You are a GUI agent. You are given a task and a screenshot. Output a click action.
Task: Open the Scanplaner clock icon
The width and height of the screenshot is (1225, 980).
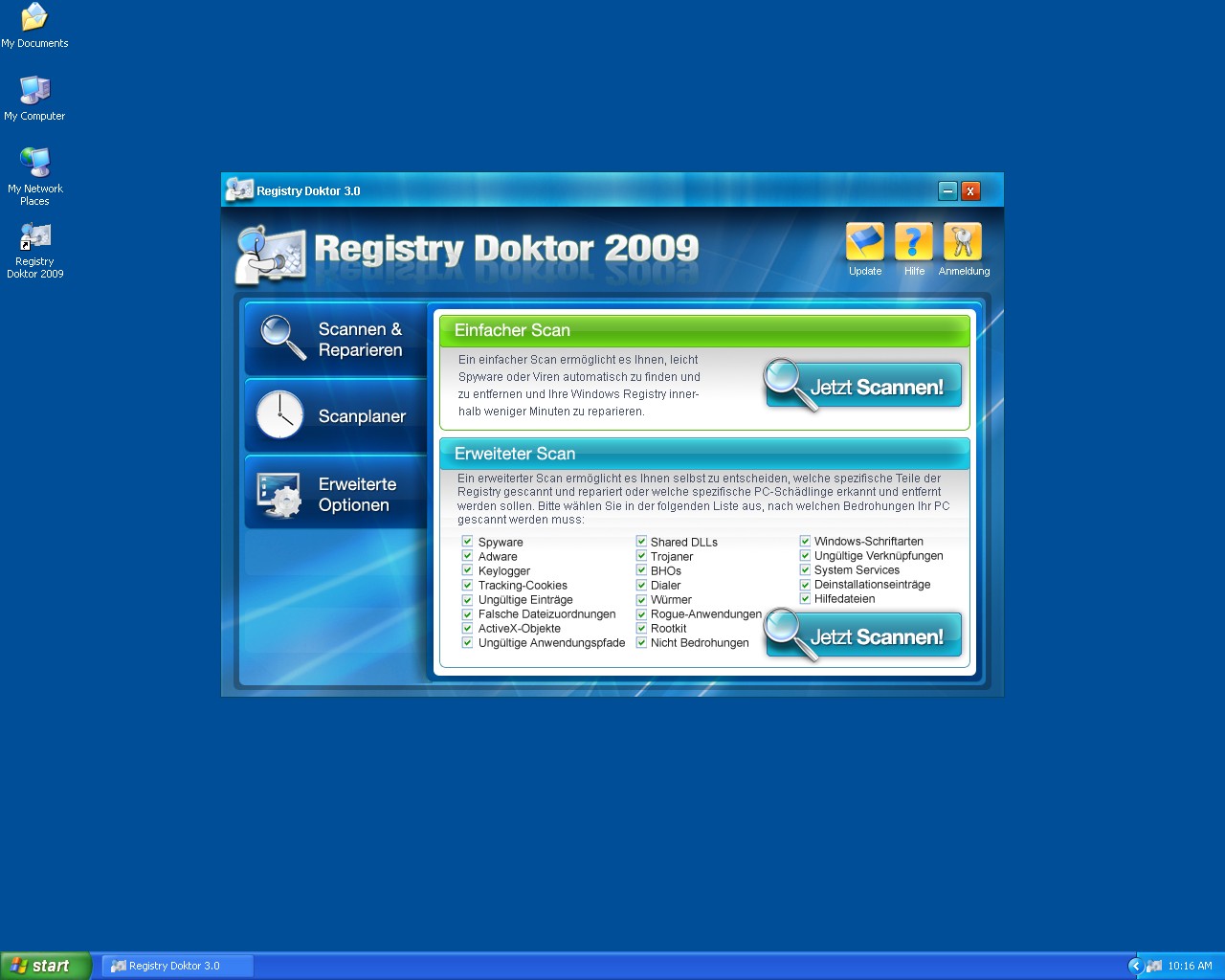280,415
